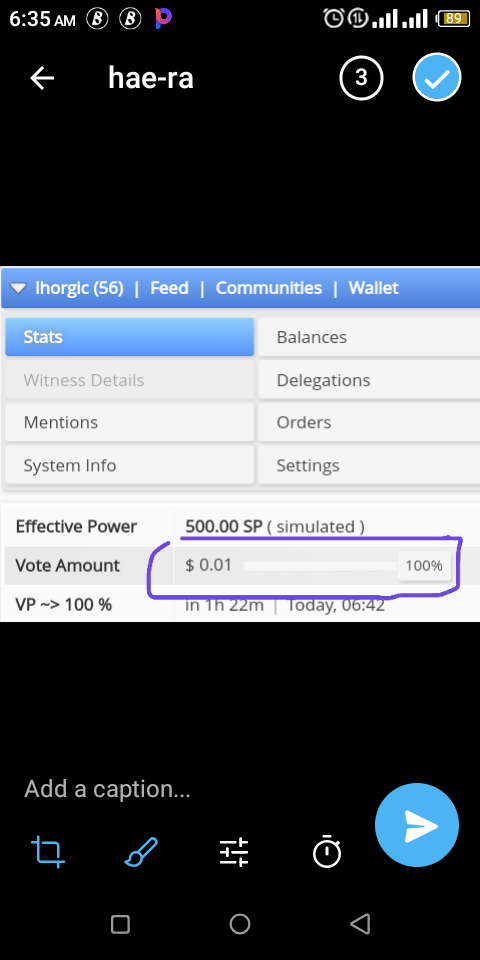Tap the alarm clock status bar icon

[333, 18]
